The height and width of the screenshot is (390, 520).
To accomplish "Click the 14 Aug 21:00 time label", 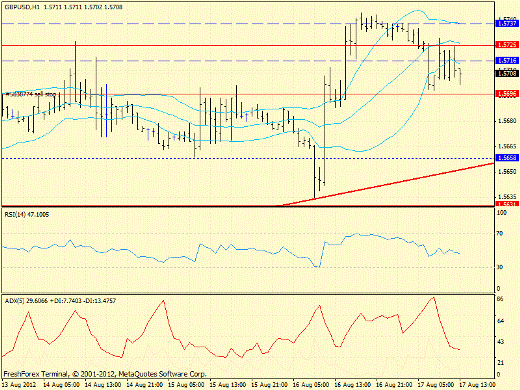I will pos(145,385).
